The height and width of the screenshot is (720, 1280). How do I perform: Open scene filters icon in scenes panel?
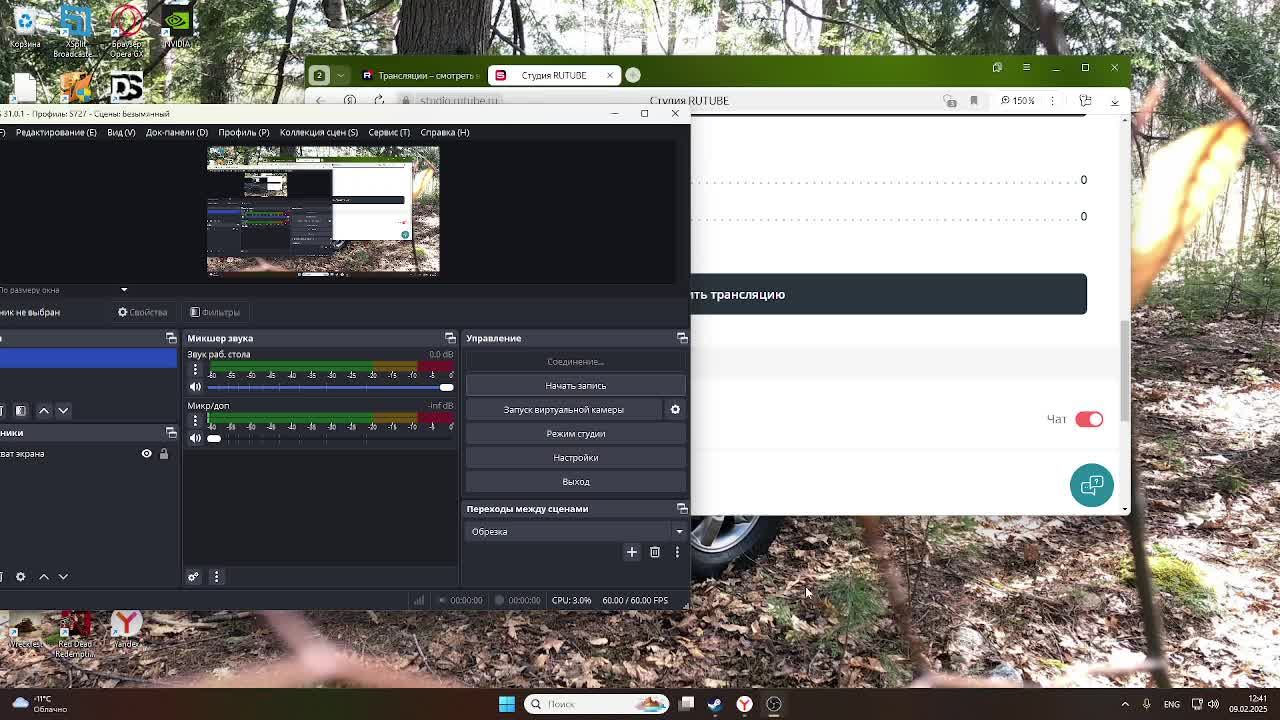20,411
